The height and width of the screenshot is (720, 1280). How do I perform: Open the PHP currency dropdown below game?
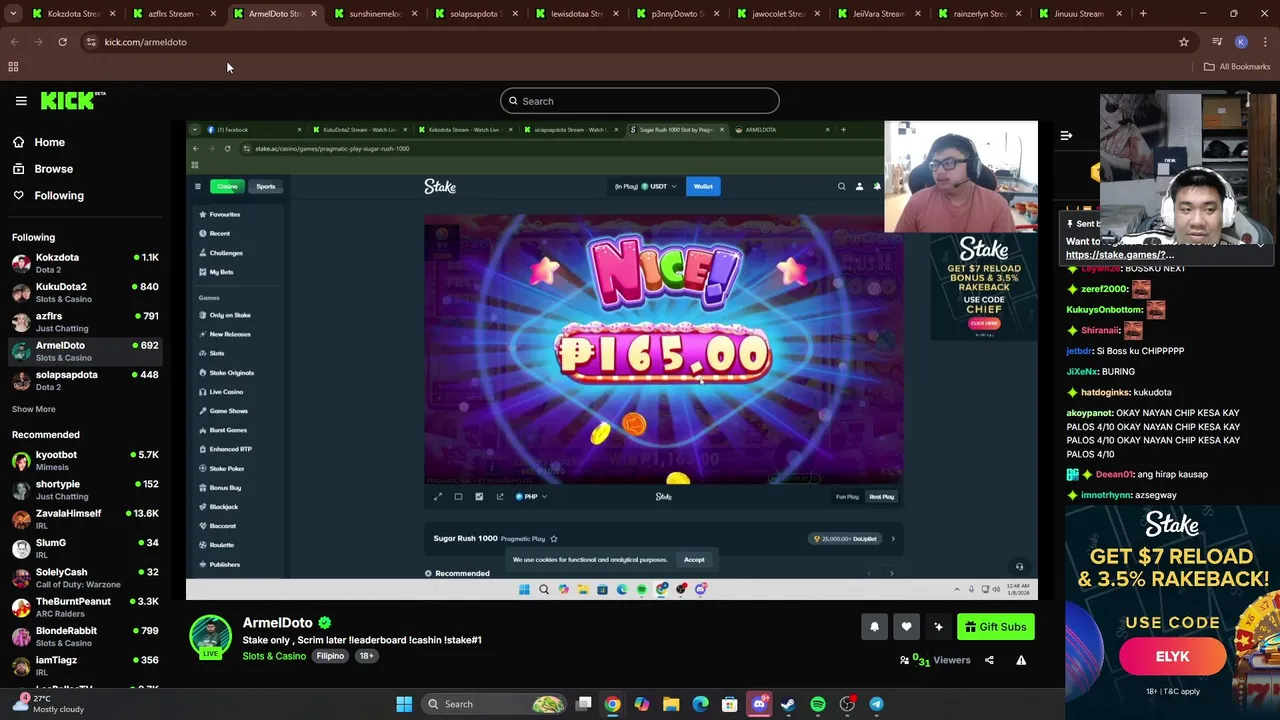[x=531, y=497]
